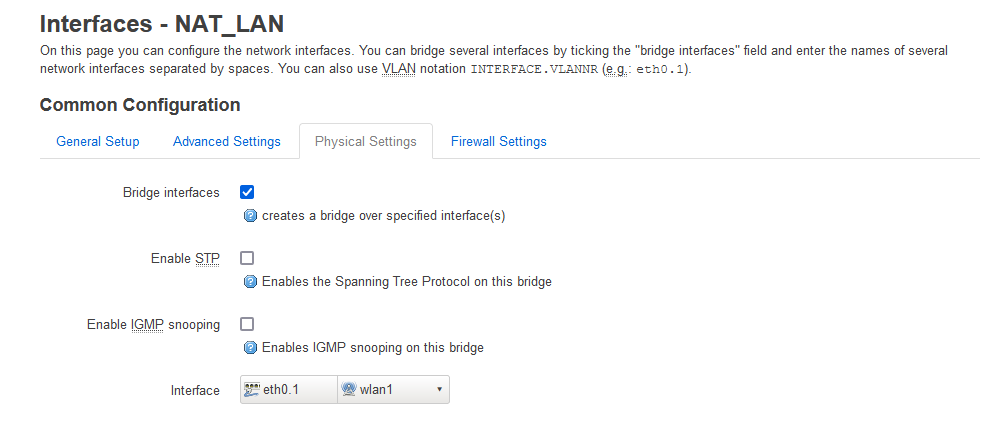Tick the Enable IGMP snooping checkbox

247,324
